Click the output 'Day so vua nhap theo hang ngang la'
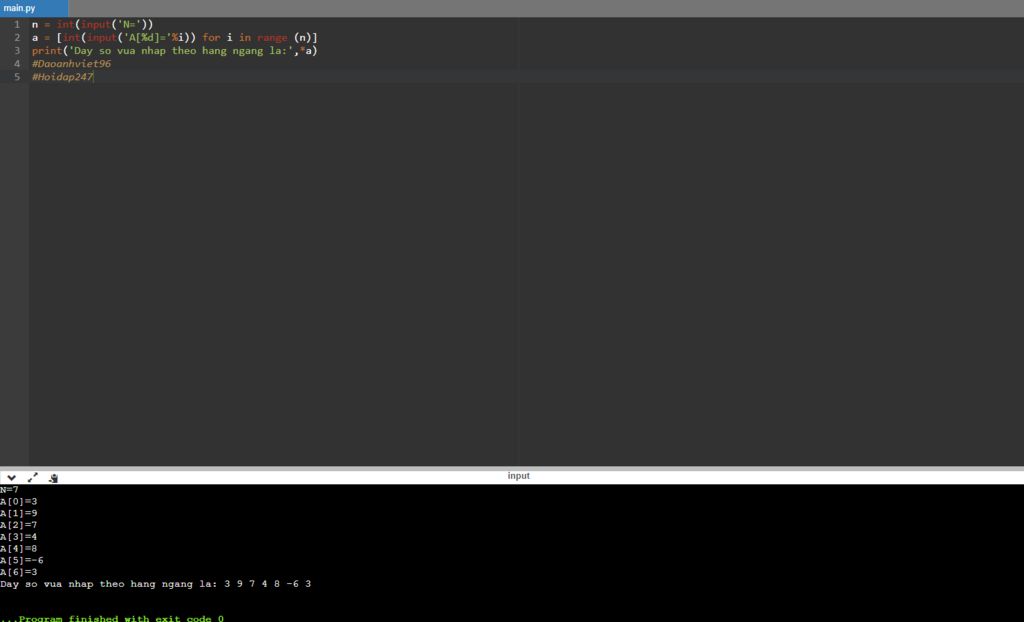 tap(155, 584)
